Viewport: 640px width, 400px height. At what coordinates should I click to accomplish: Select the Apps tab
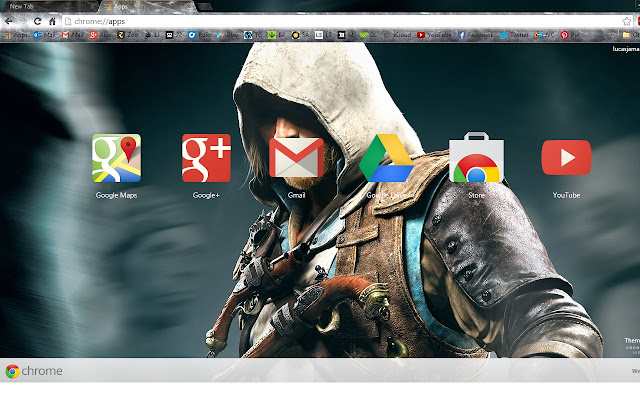147,7
